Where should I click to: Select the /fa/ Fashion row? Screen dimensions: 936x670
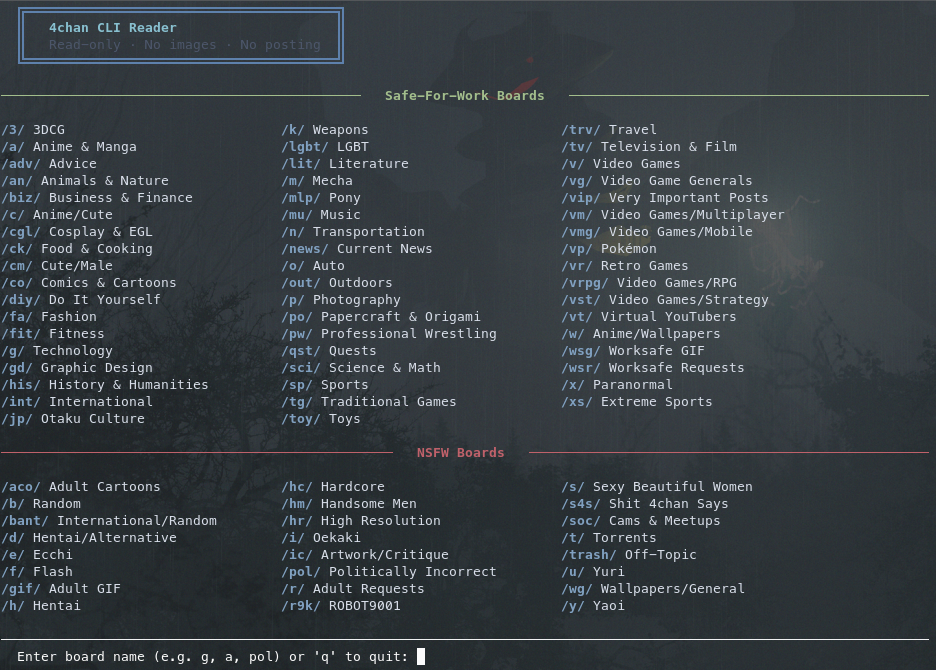49,316
